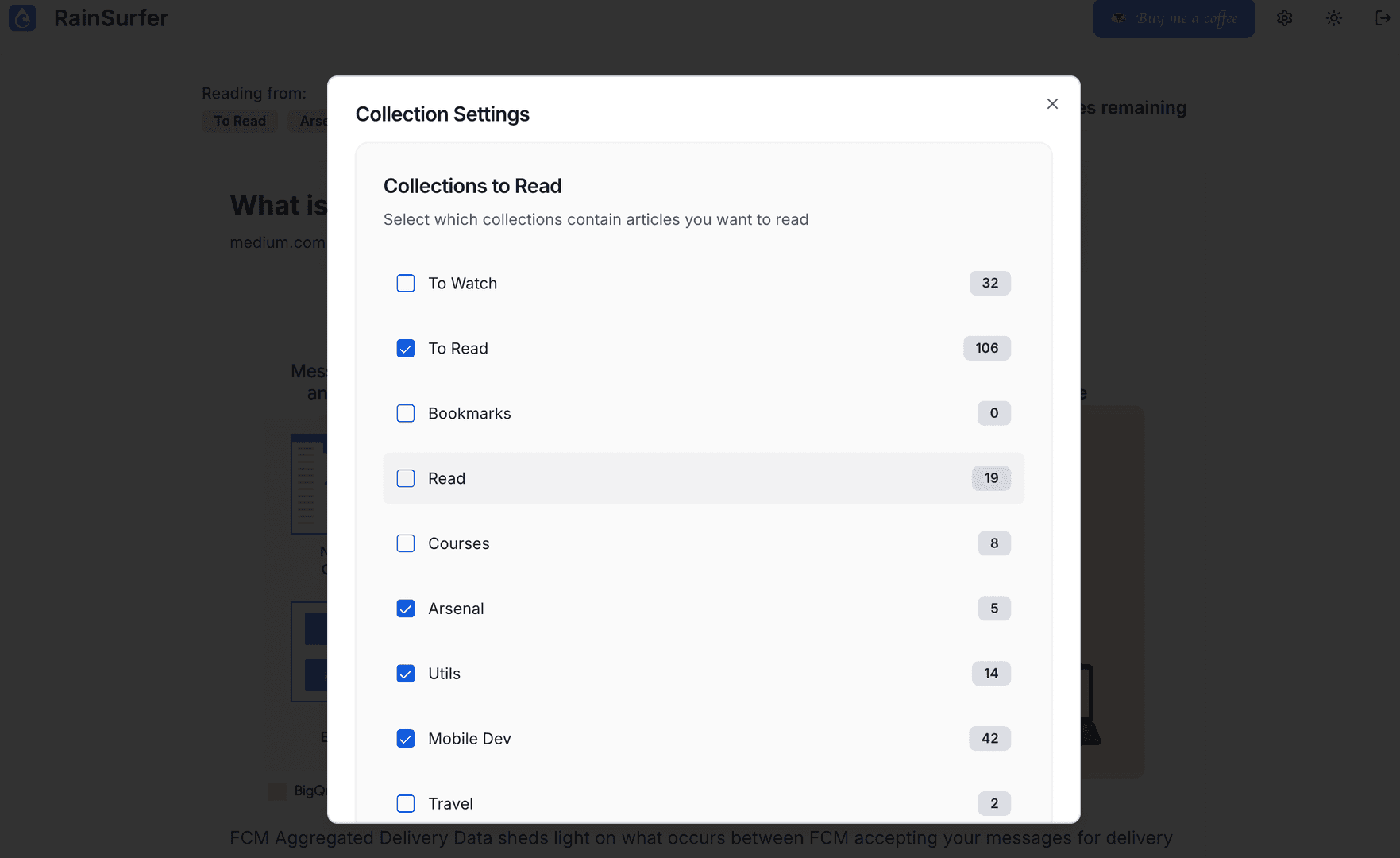
Task: Click the RainSurfer logo icon
Action: point(21,18)
